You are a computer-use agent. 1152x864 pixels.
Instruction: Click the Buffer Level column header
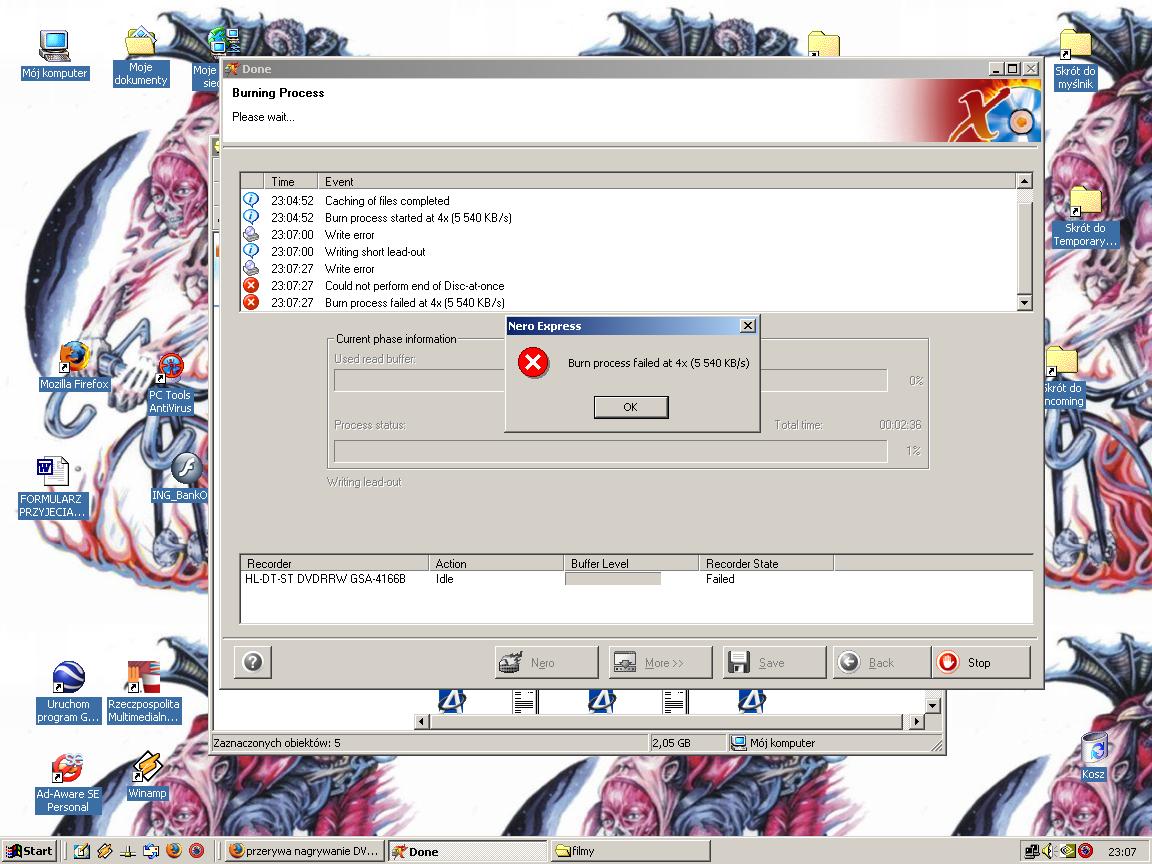tap(631, 564)
